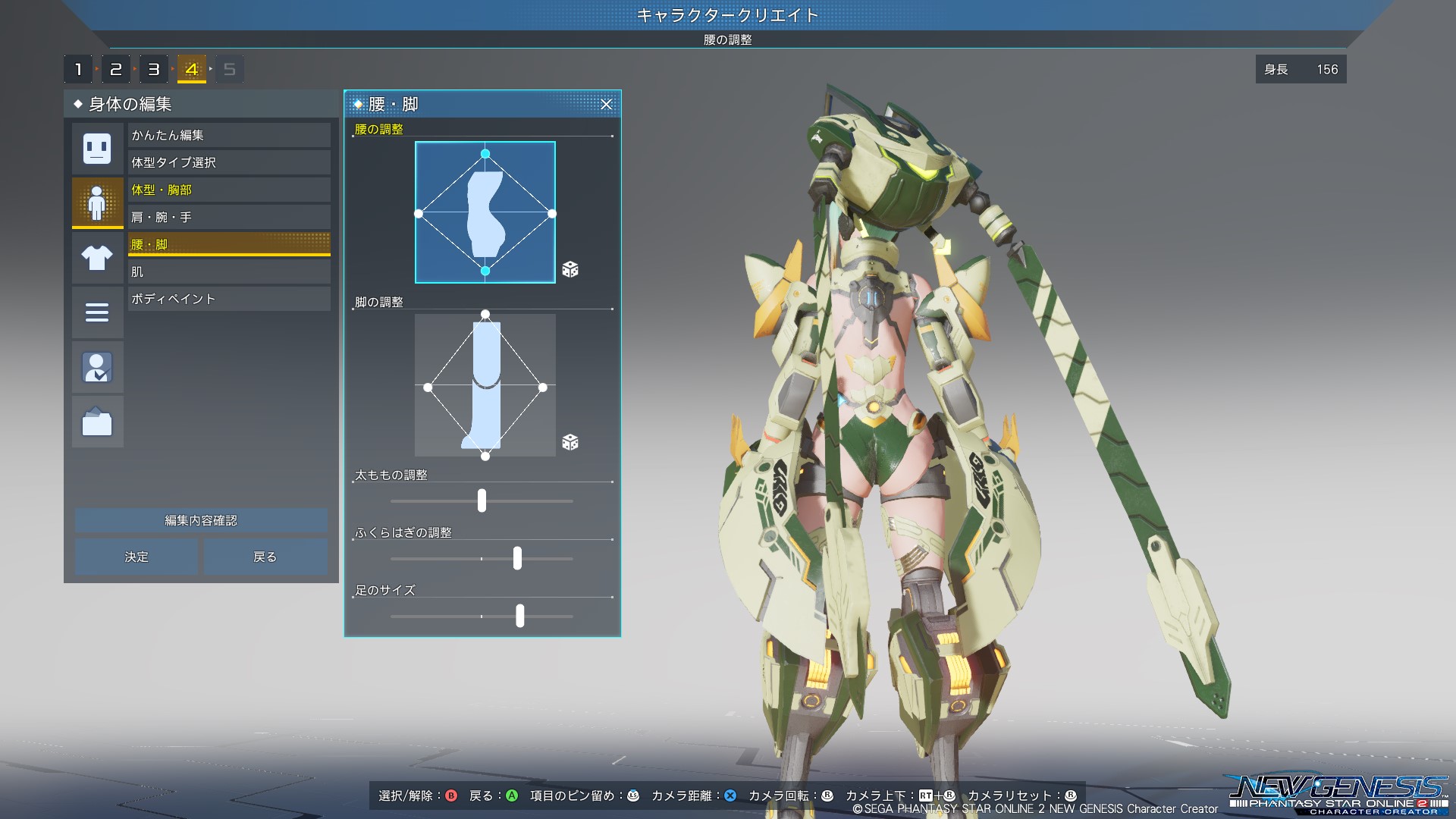Image resolution: width=1456 pixels, height=819 pixels.
Task: Go to step 3 tab
Action: coord(153,70)
